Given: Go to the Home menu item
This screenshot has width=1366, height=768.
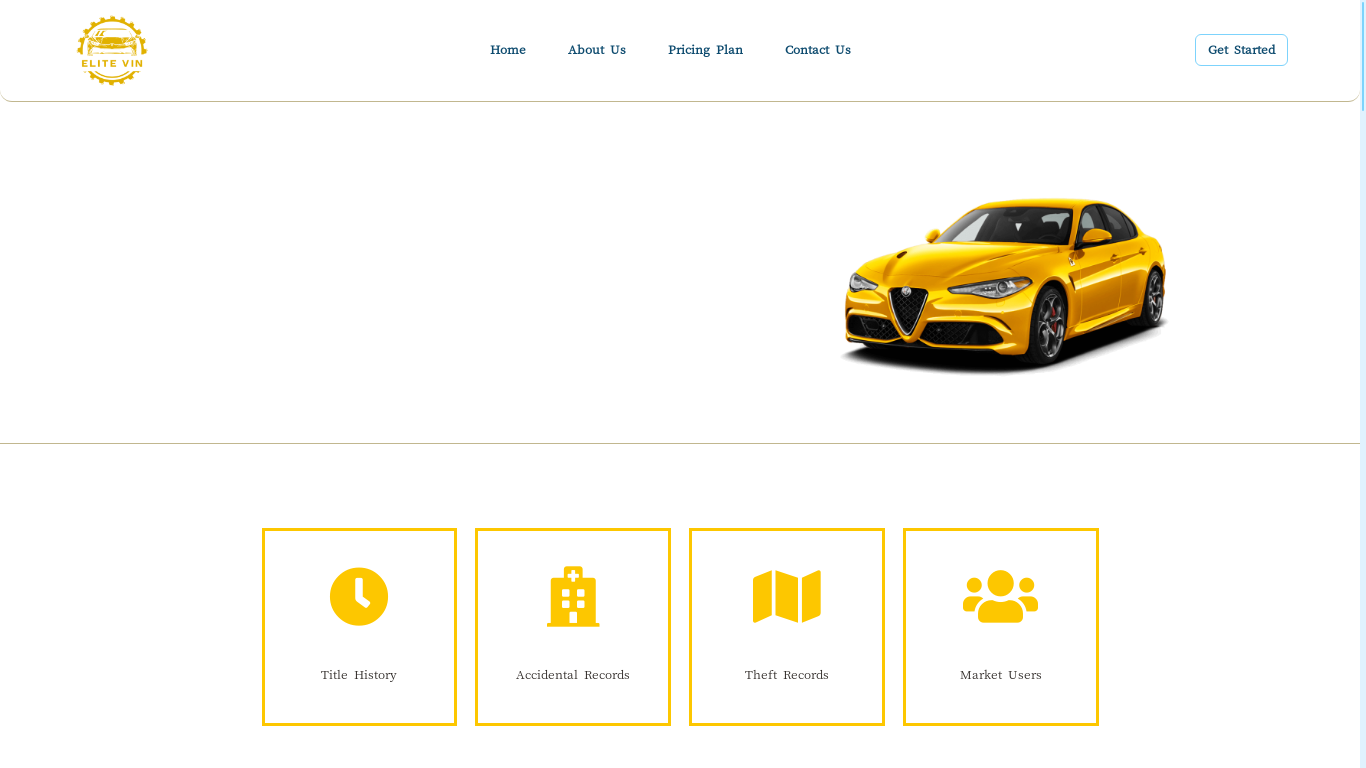Looking at the screenshot, I should coord(508,50).
